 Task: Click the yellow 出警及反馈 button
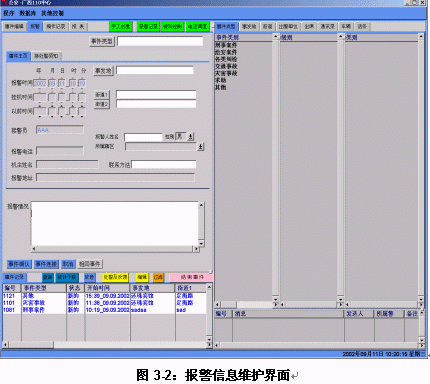pos(115,277)
